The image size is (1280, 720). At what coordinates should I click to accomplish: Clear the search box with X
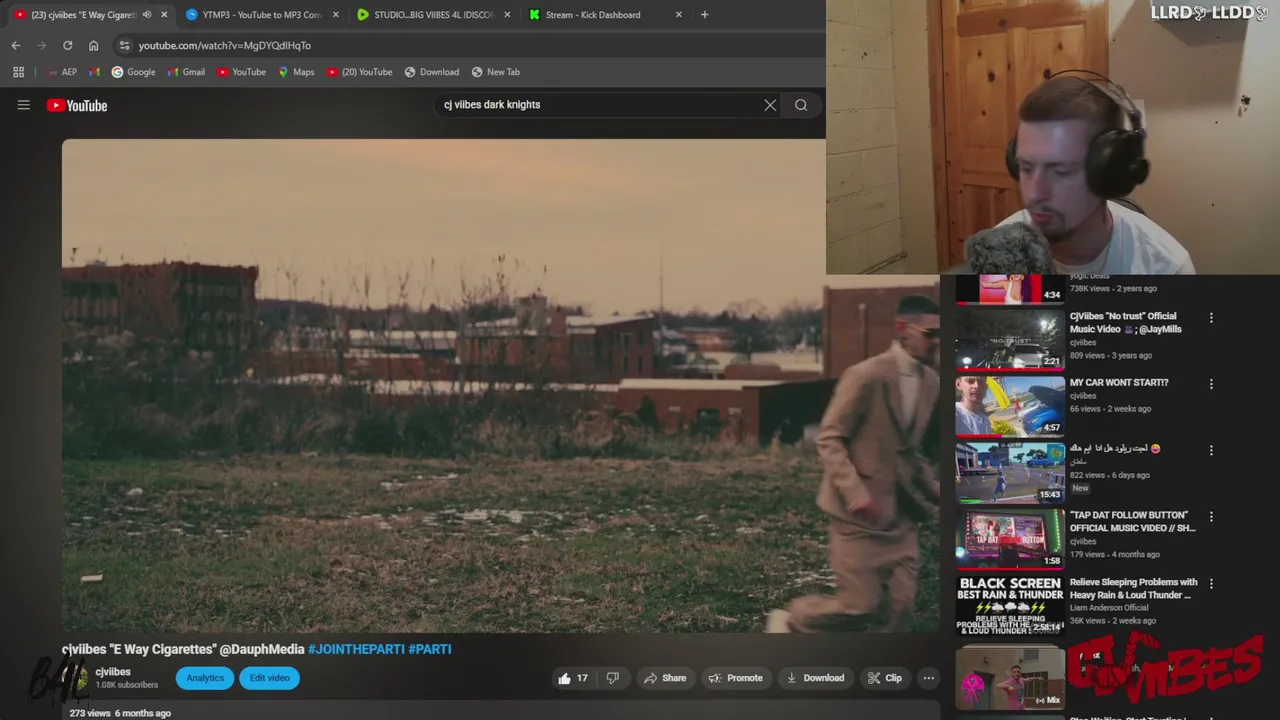(x=770, y=105)
